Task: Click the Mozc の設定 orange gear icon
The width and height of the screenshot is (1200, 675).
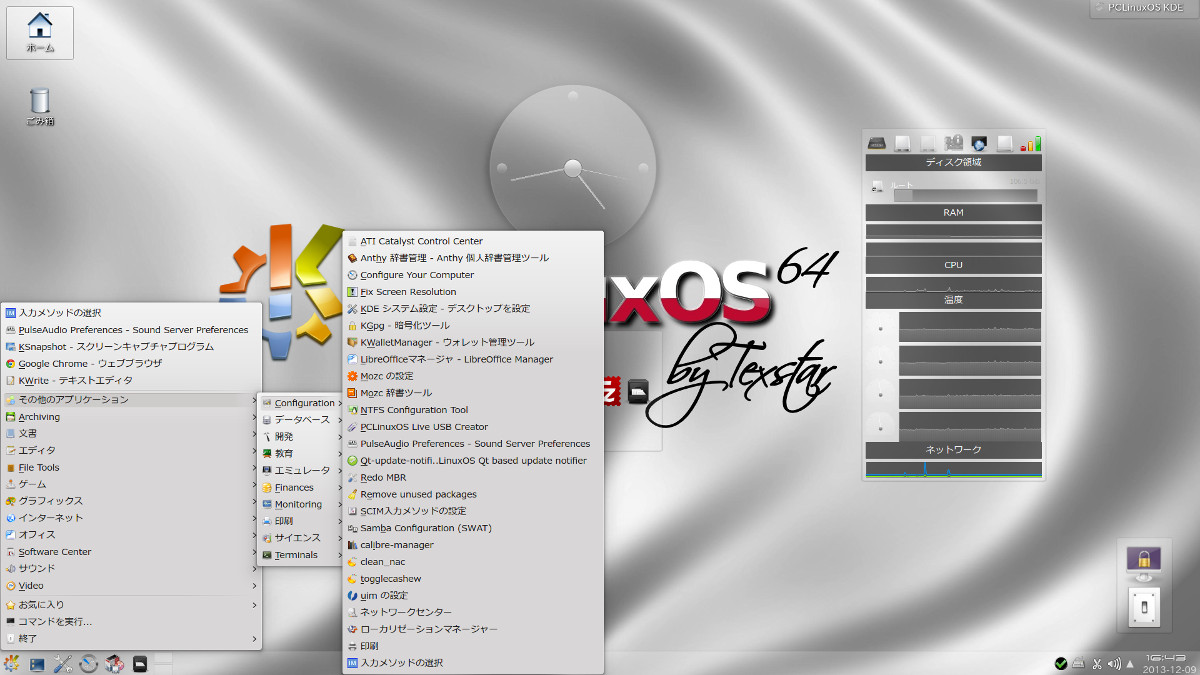Action: click(x=352, y=376)
